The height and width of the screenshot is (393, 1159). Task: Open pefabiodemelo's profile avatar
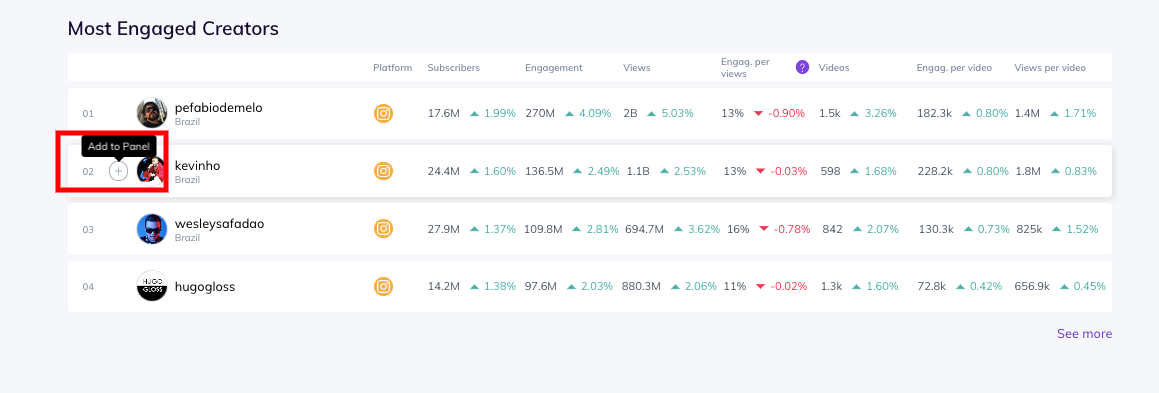click(152, 113)
